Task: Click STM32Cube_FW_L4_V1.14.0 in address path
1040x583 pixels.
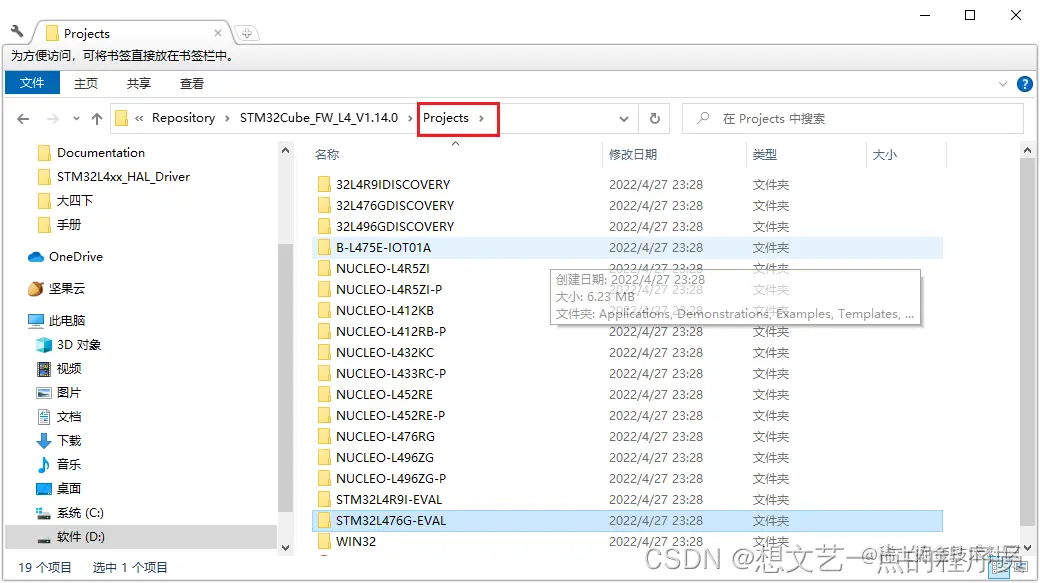Action: coord(319,117)
